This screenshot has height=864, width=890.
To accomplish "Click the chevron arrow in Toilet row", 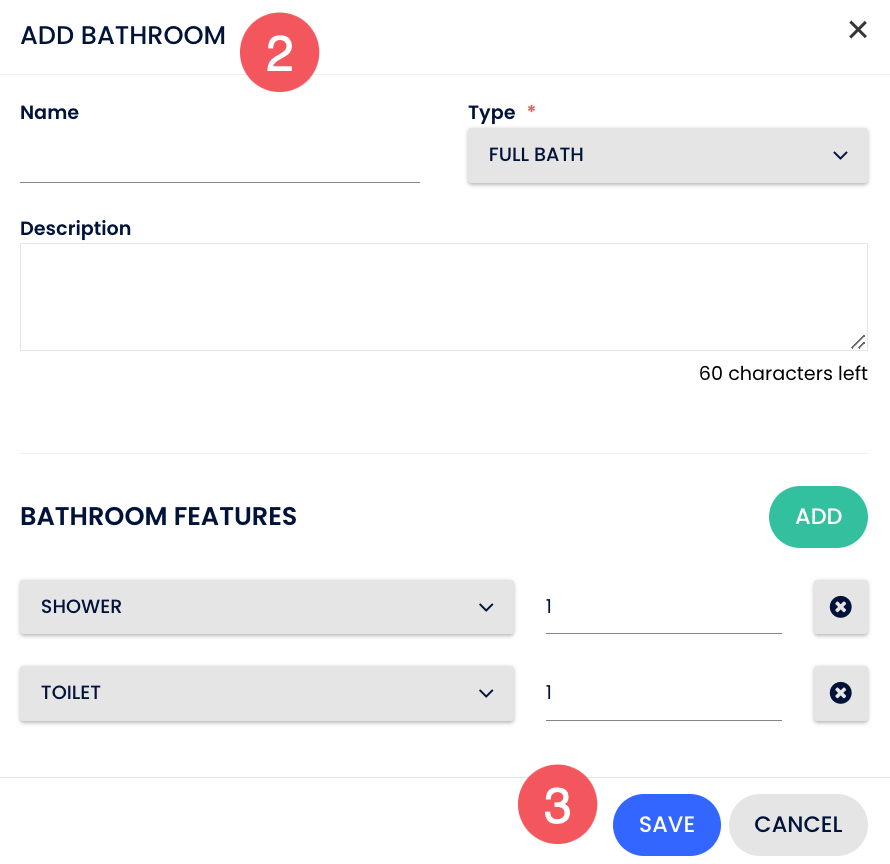I will pyautogui.click(x=486, y=693).
